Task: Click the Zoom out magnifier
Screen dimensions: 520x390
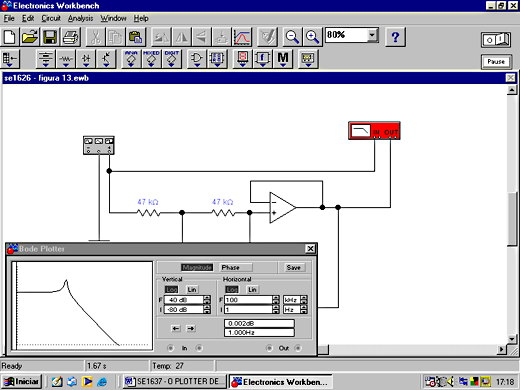Action: tap(292, 37)
